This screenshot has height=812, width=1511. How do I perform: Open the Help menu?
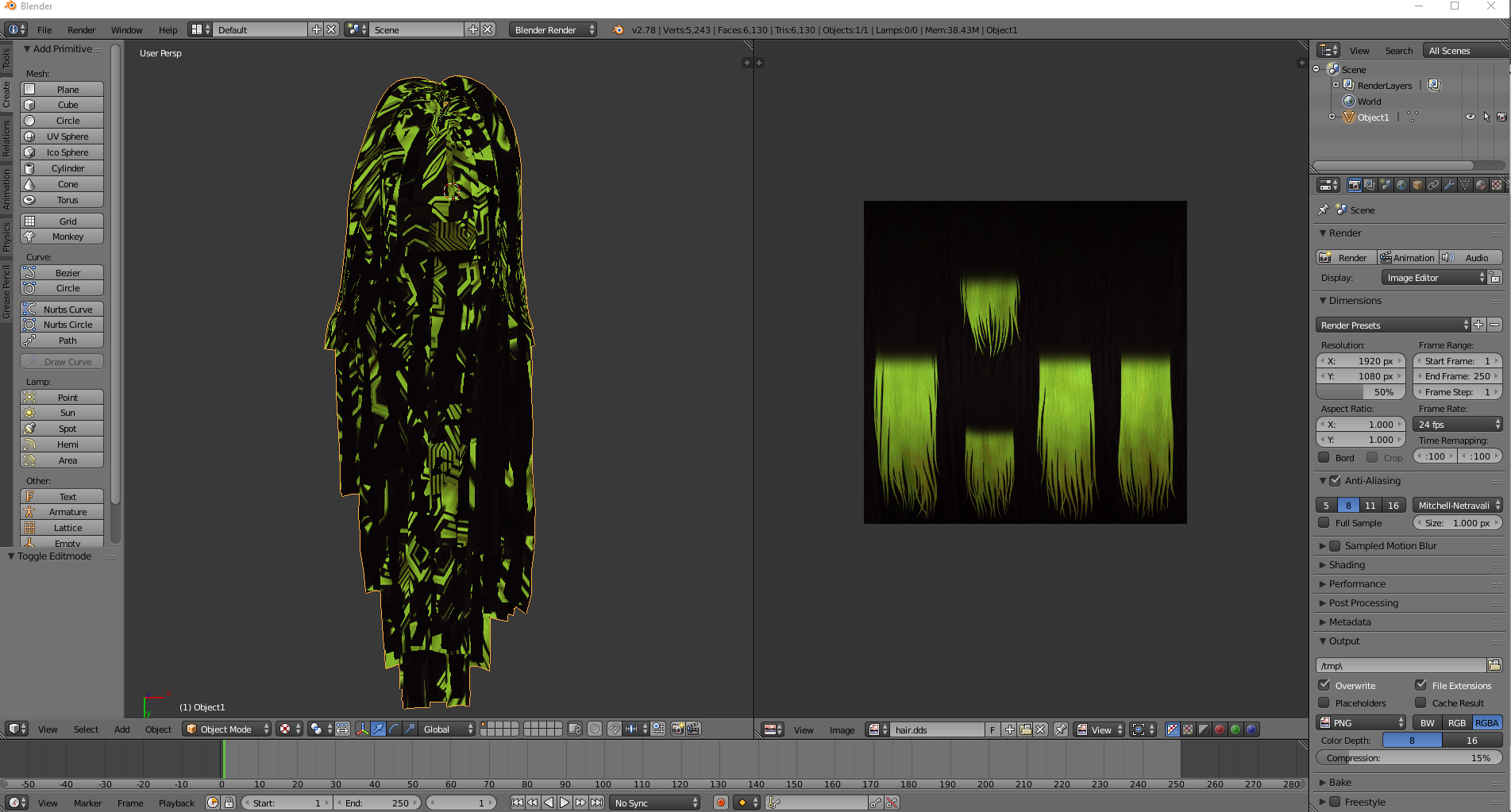pos(168,29)
